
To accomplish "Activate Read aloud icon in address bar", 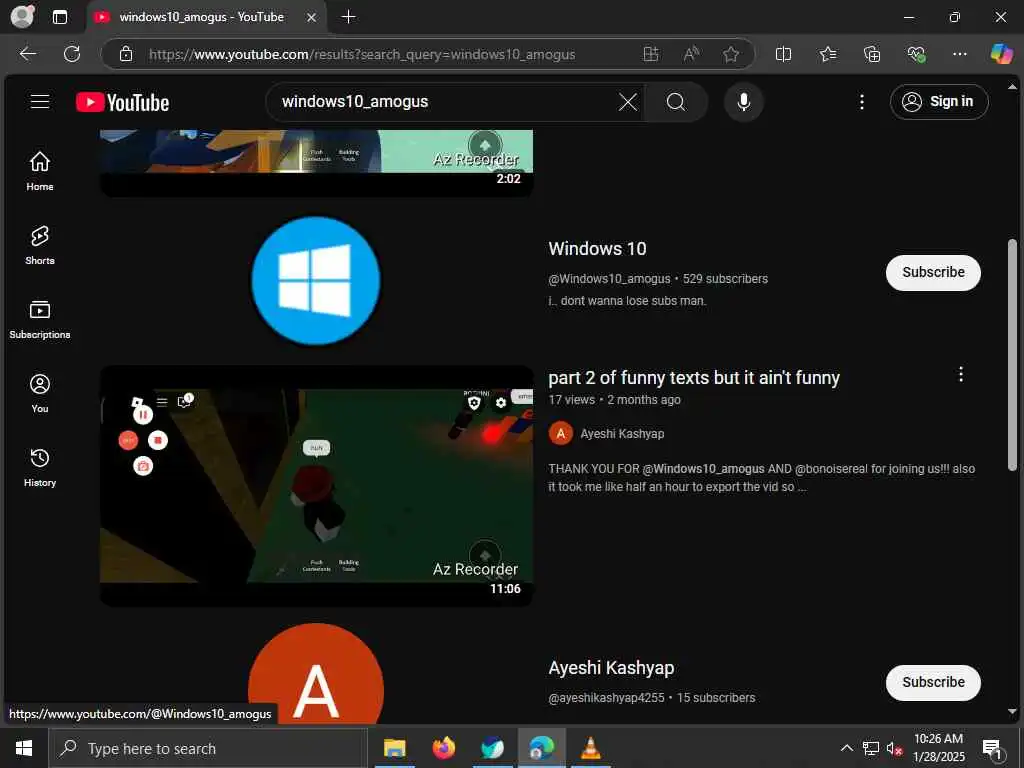I will pos(691,54).
